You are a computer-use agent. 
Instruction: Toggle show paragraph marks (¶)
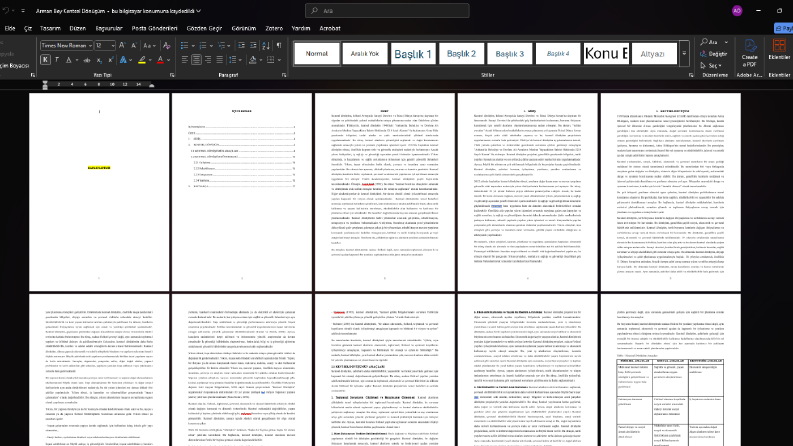(279, 46)
